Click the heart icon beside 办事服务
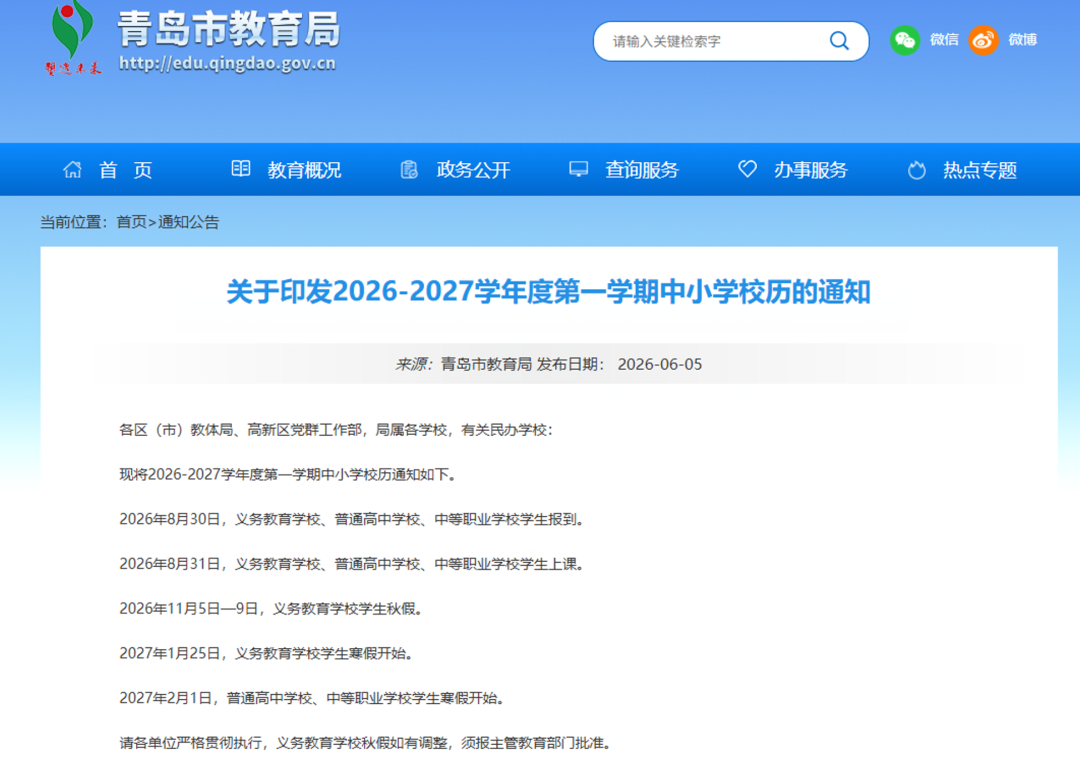This screenshot has height=780, width=1080. [x=747, y=169]
